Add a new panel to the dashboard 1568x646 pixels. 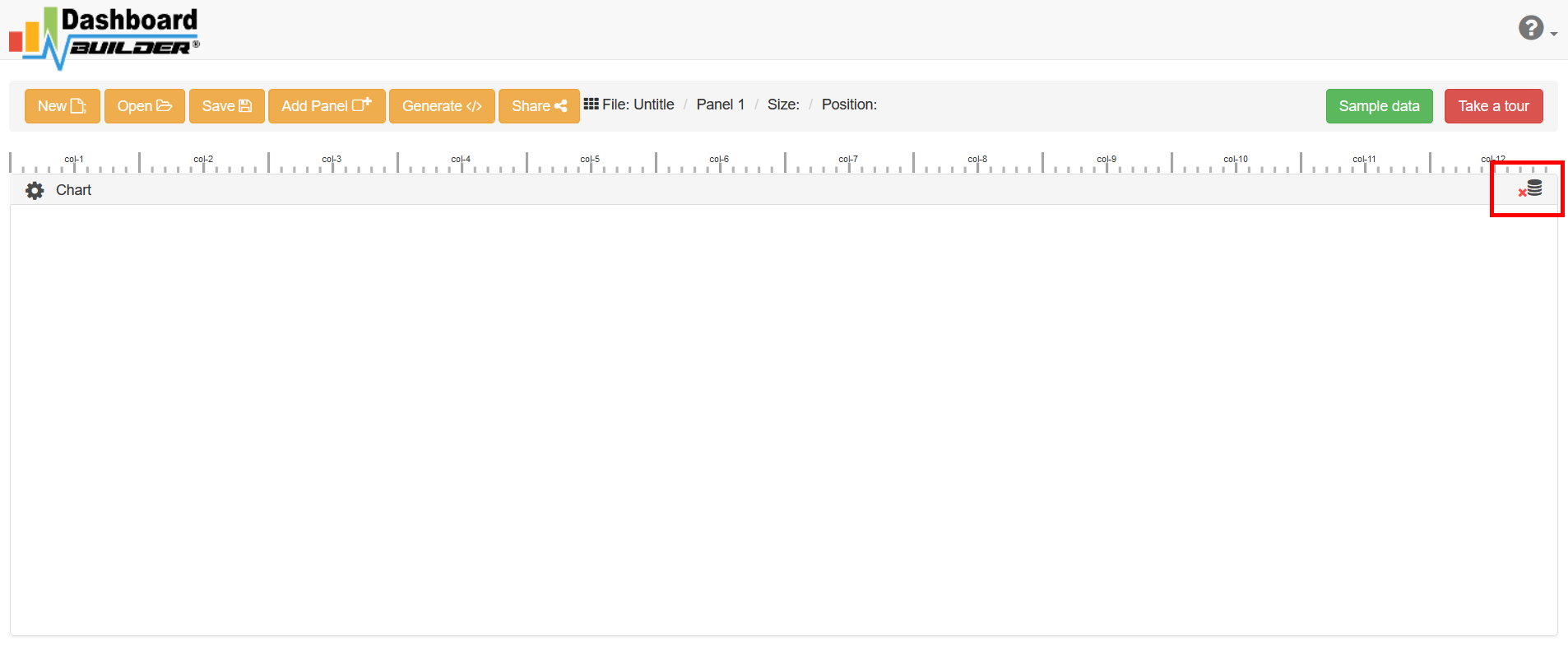coord(326,106)
